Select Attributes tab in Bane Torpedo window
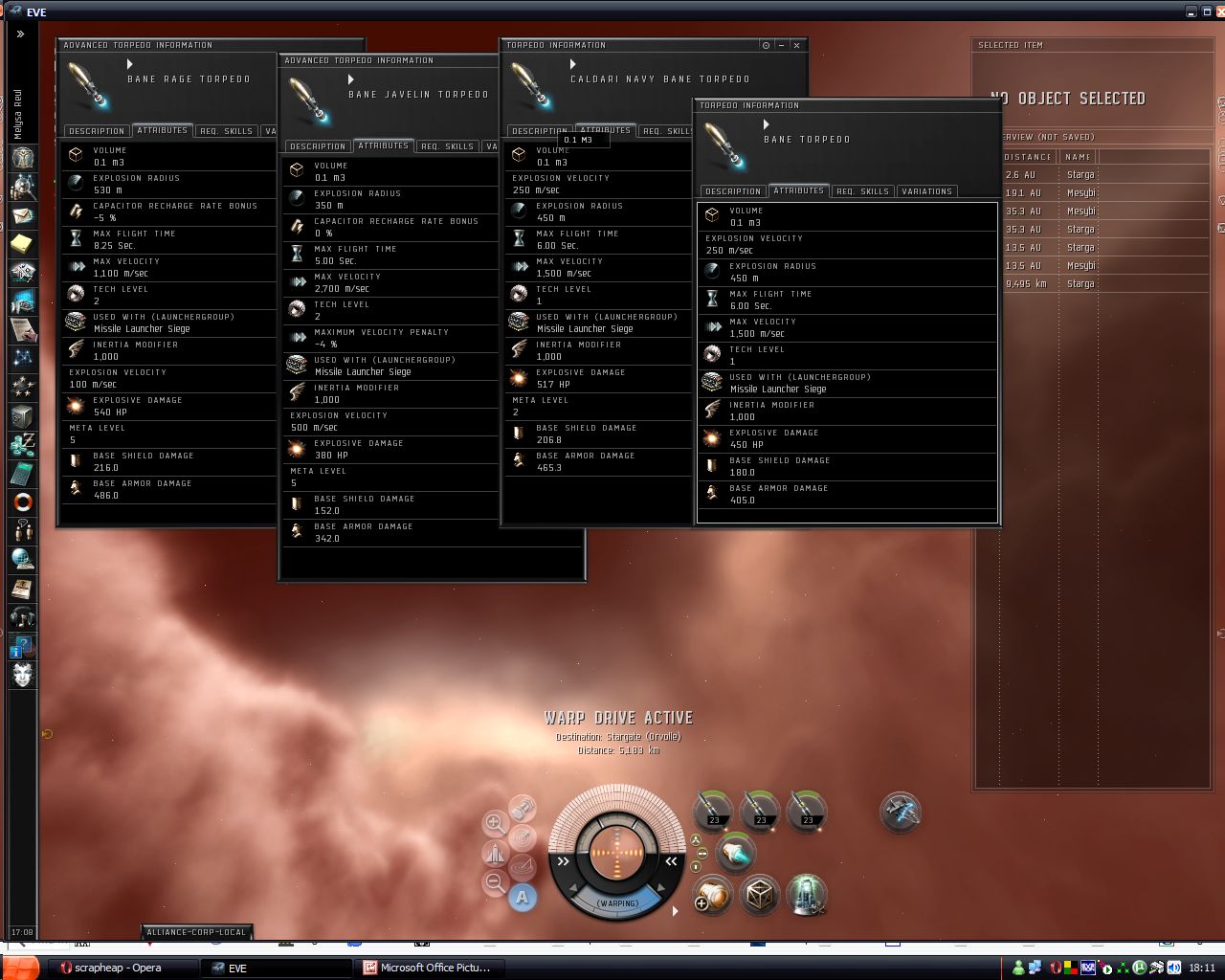 (798, 190)
